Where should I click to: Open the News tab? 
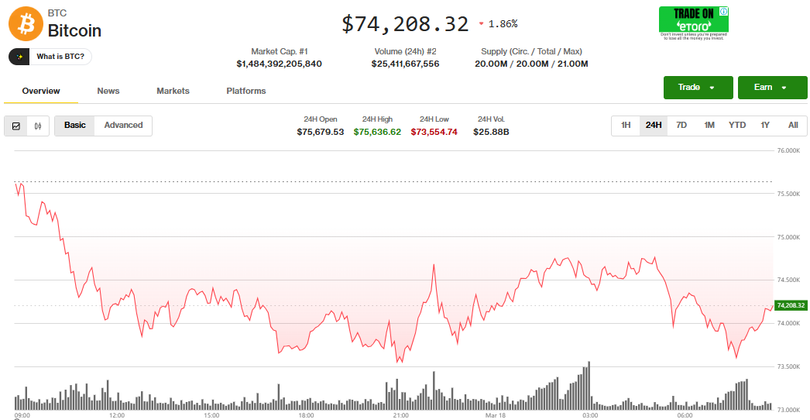108,91
